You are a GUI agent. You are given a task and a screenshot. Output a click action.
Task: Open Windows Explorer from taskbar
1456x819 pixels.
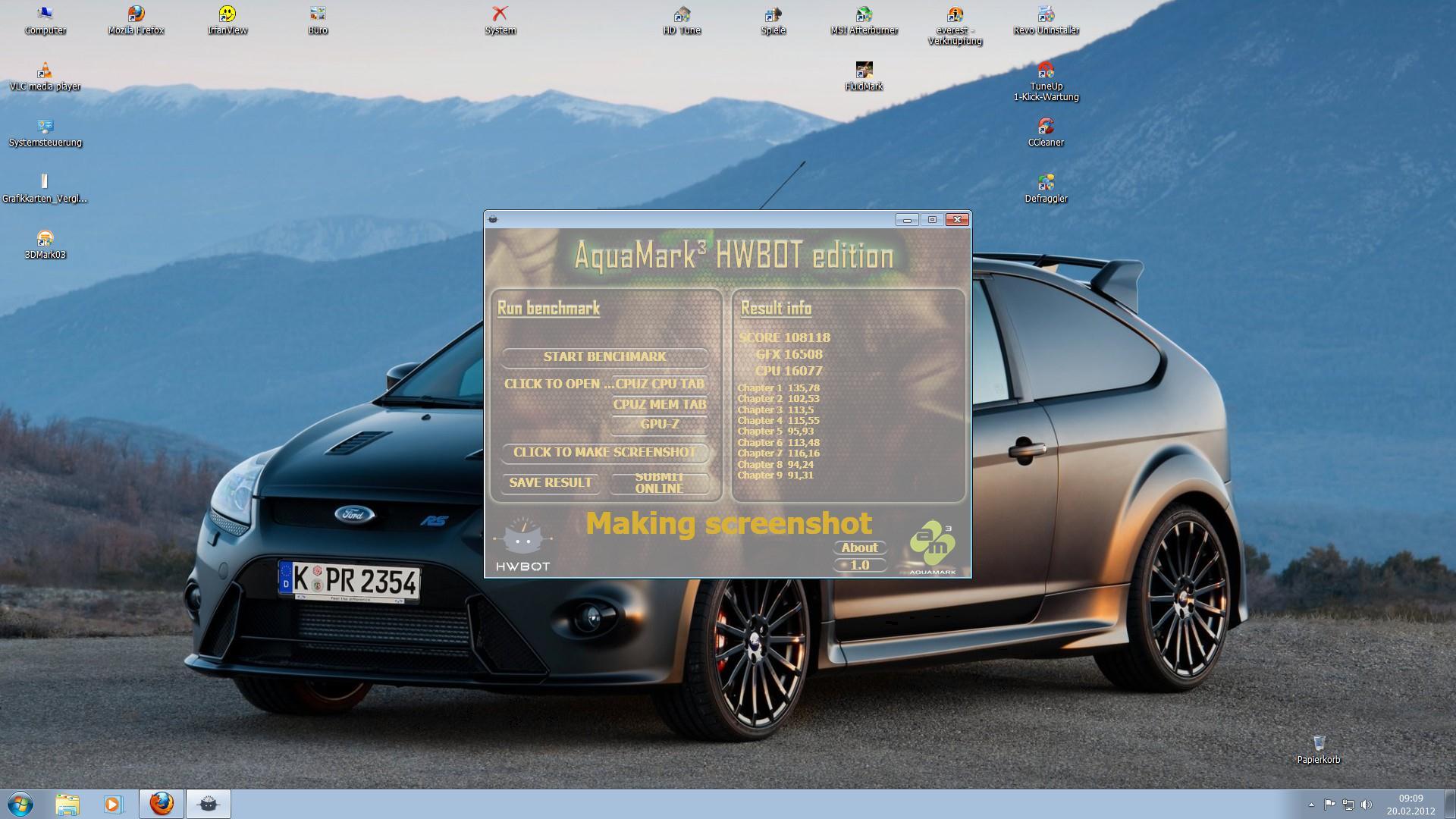coord(67,804)
